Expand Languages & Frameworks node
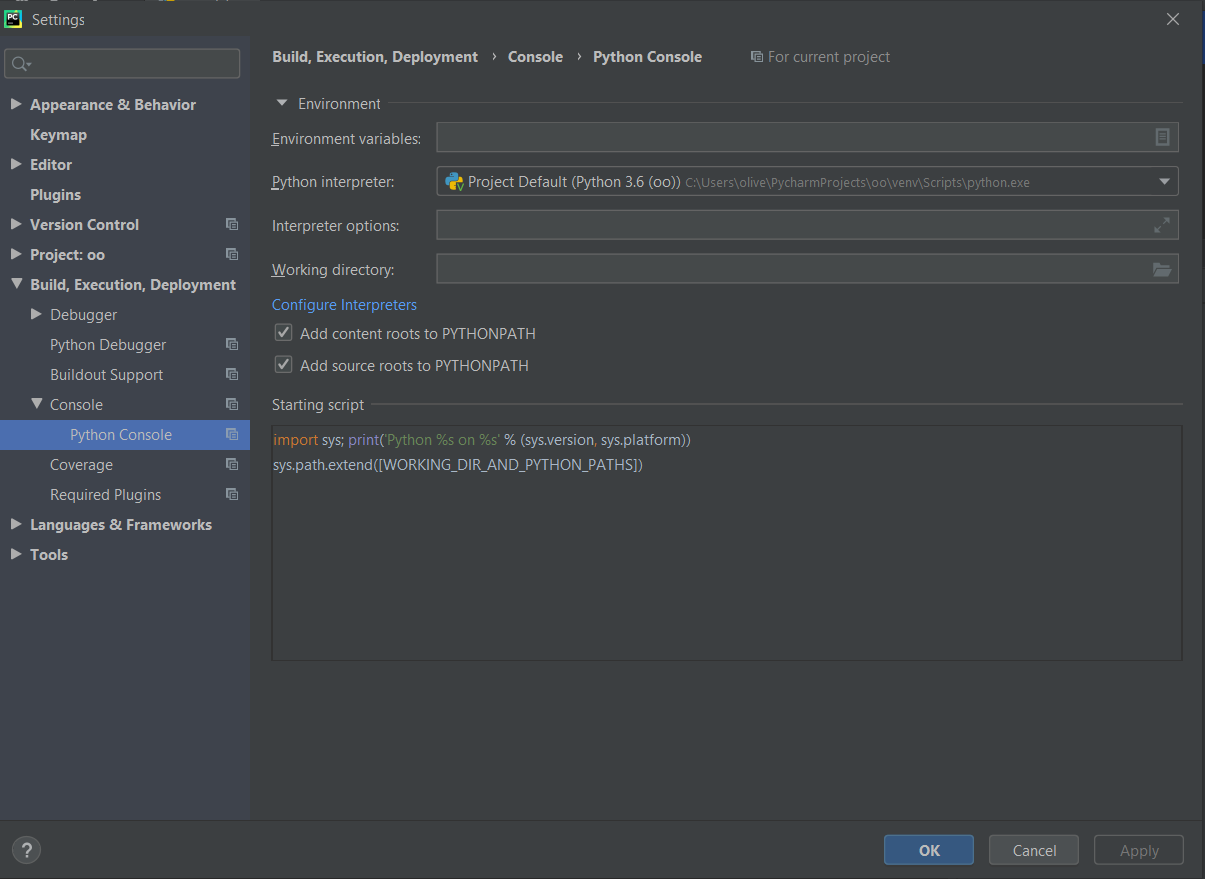Image resolution: width=1205 pixels, height=879 pixels. (x=16, y=524)
